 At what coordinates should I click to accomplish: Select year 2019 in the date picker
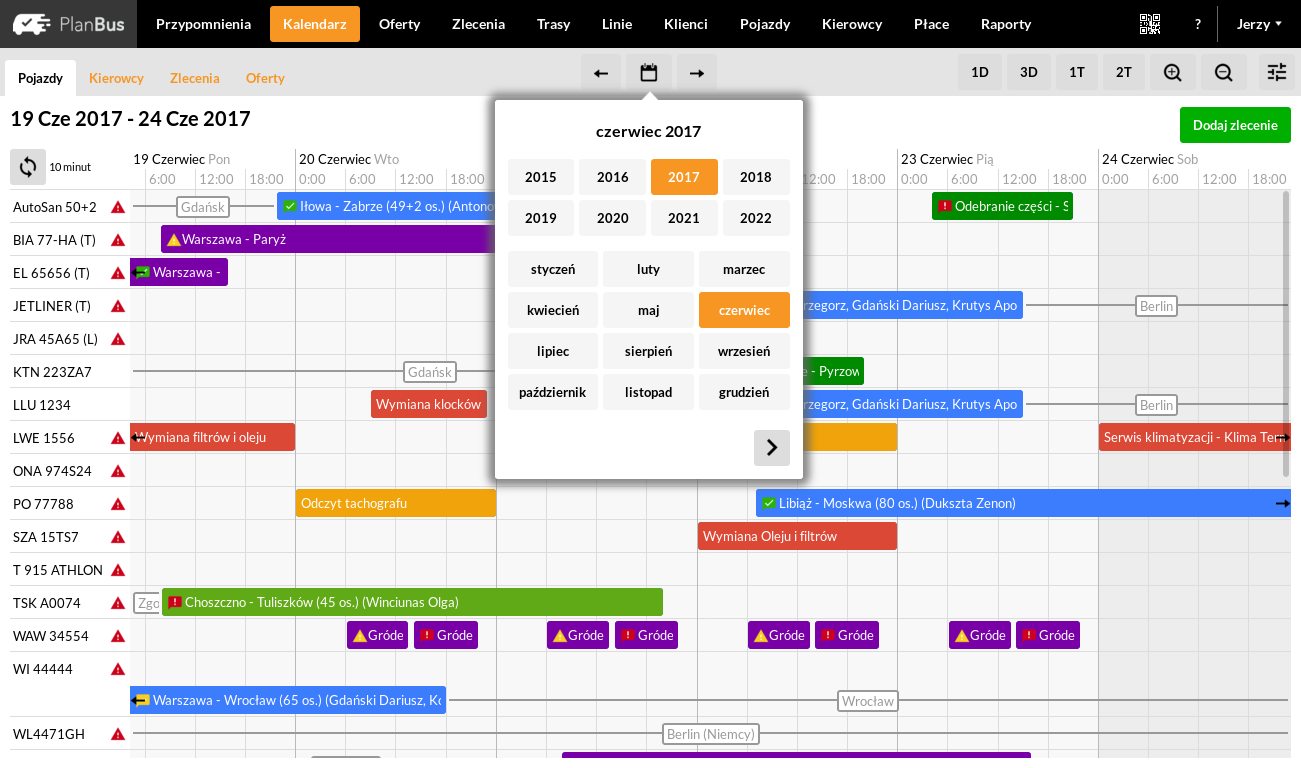click(540, 217)
